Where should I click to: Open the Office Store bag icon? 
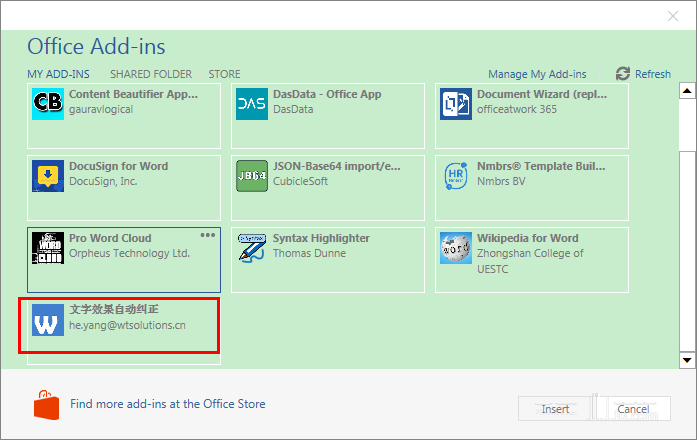[45, 404]
